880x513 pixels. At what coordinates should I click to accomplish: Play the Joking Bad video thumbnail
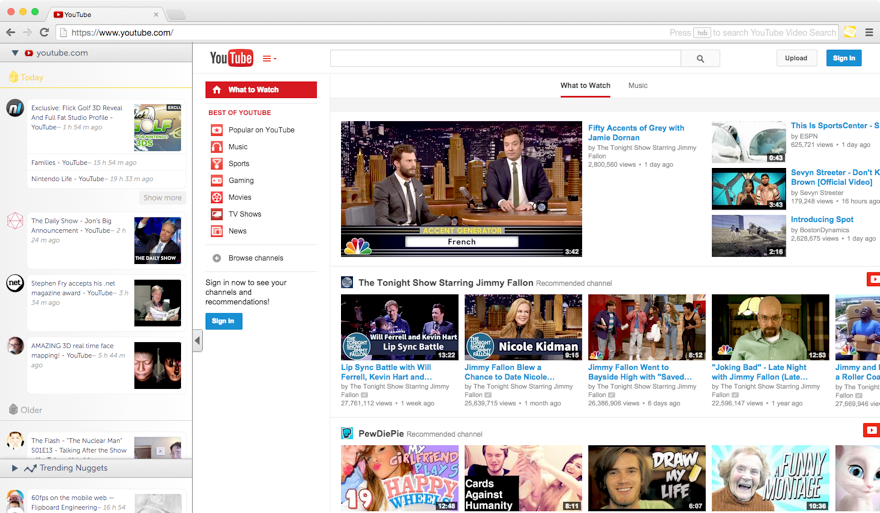770,327
